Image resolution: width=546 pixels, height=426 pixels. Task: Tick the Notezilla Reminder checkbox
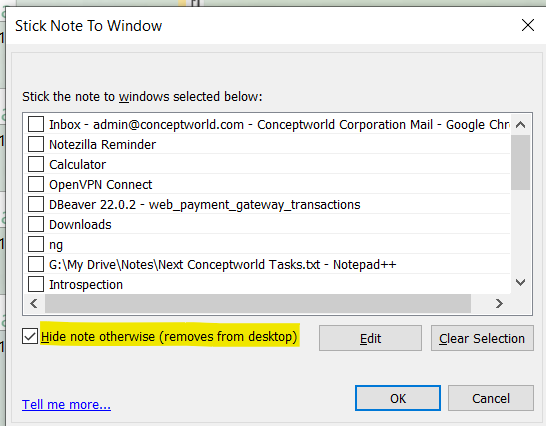click(36, 144)
